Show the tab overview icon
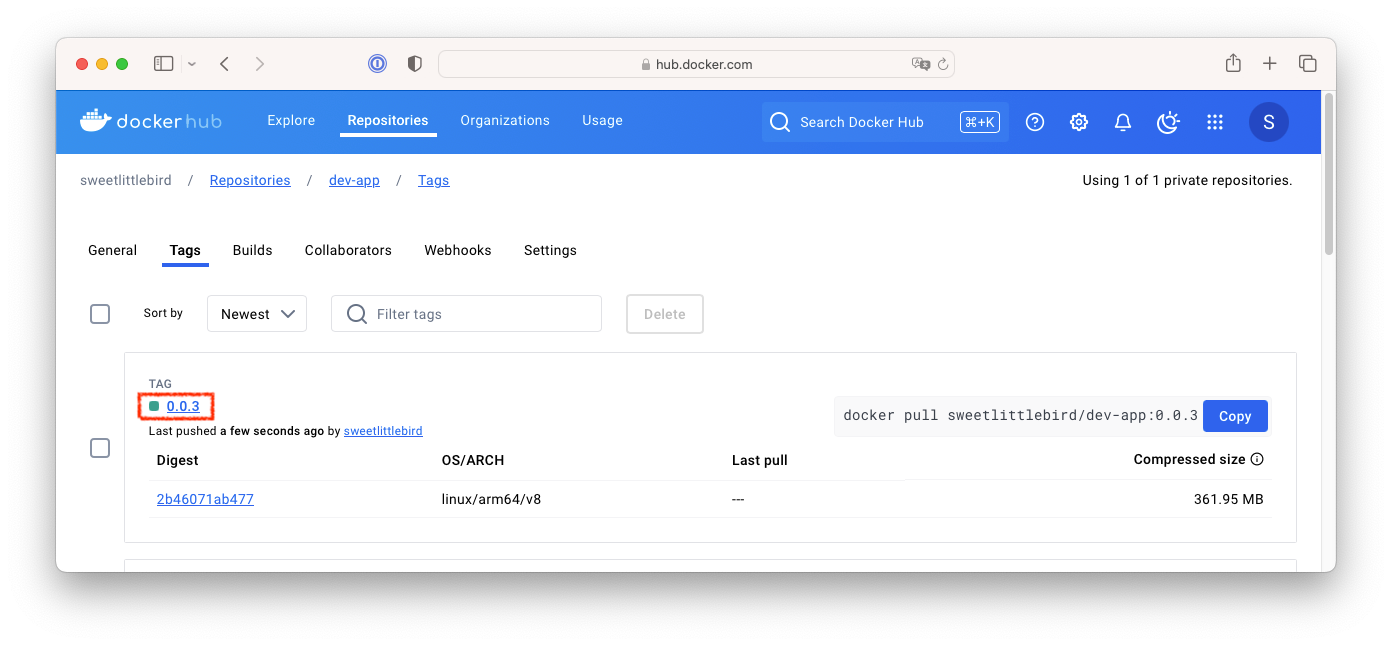This screenshot has width=1392, height=646. pyautogui.click(x=1307, y=64)
